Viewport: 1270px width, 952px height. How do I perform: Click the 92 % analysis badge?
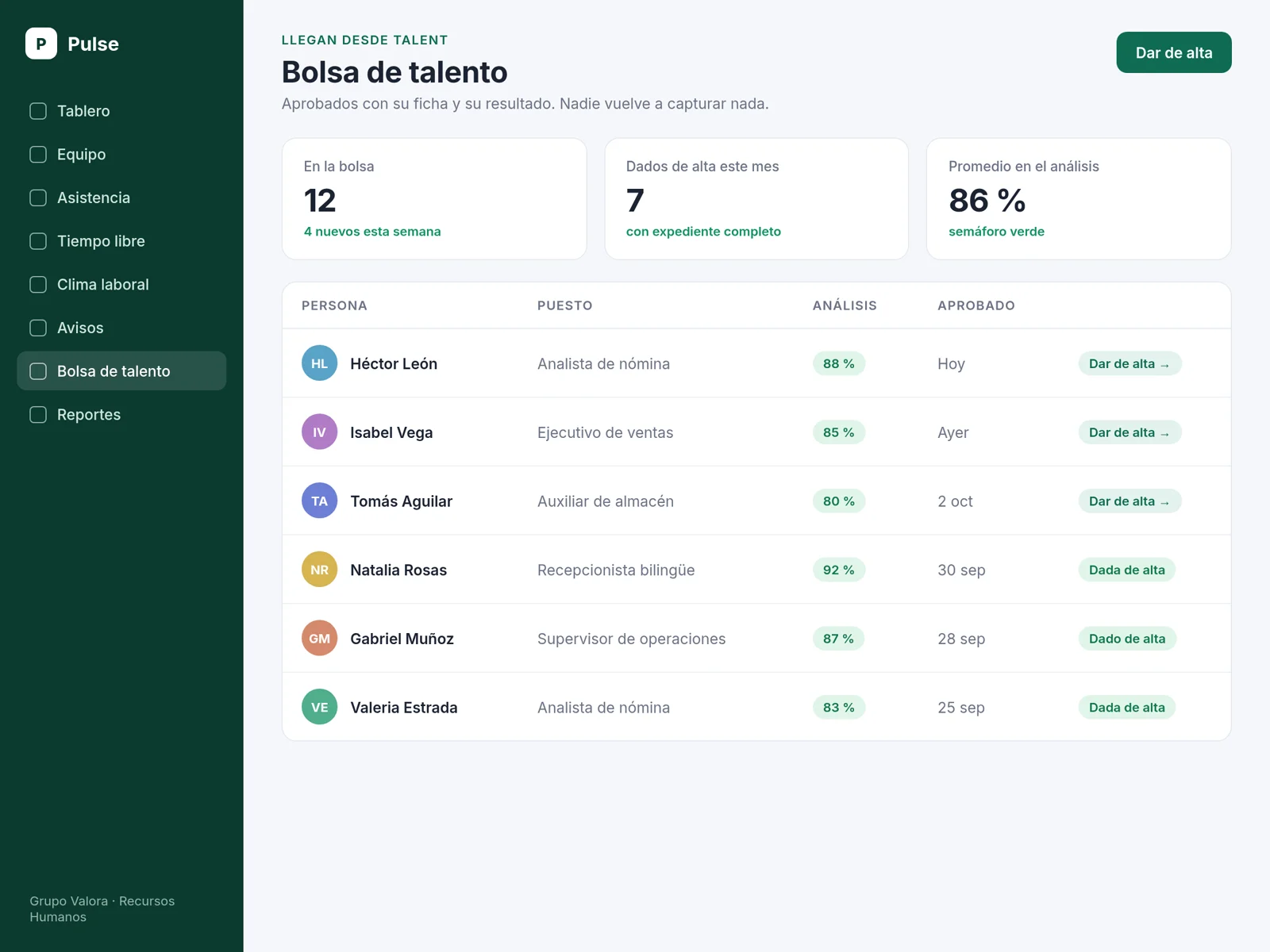839,570
